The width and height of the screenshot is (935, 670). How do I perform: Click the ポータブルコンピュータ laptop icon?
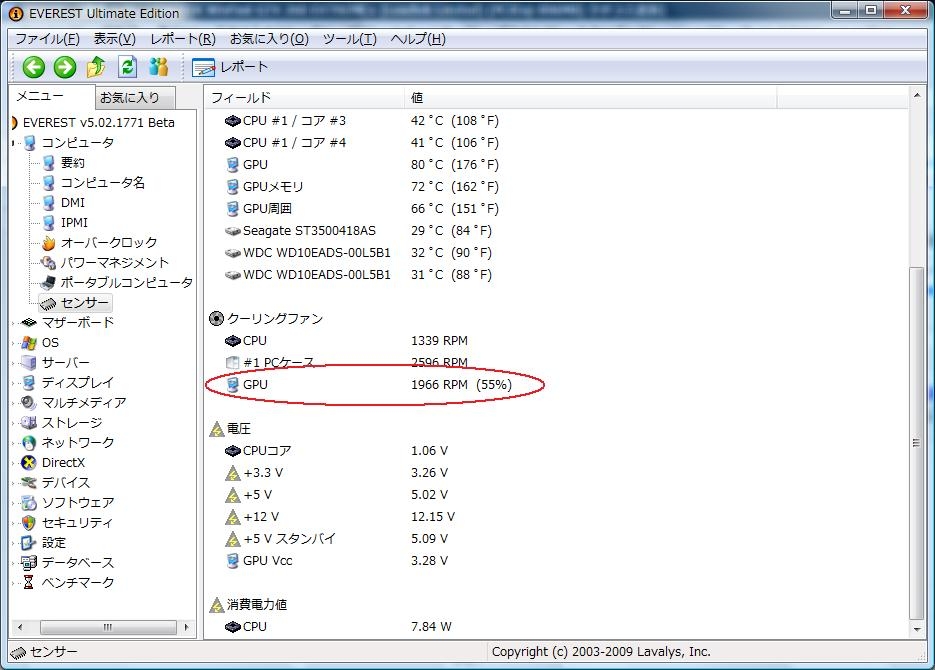click(x=48, y=283)
